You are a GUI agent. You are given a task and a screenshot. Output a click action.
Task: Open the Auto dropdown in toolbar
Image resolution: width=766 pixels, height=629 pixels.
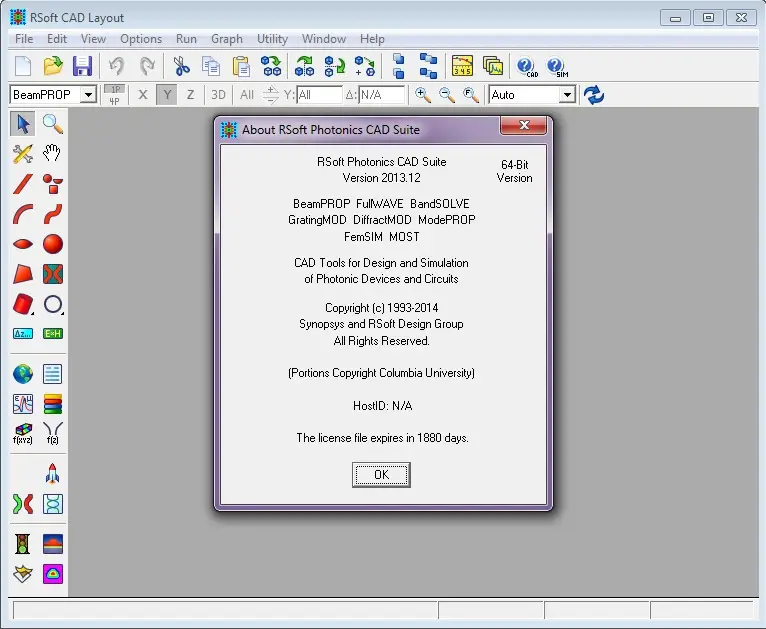tap(567, 94)
